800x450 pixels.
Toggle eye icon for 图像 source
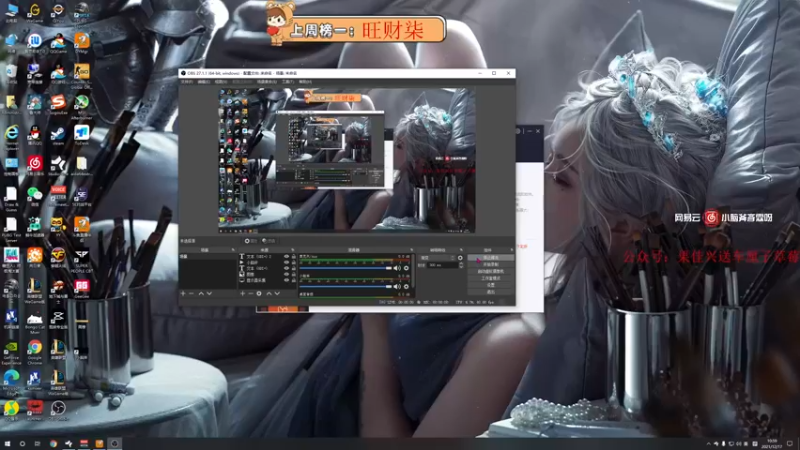286,274
